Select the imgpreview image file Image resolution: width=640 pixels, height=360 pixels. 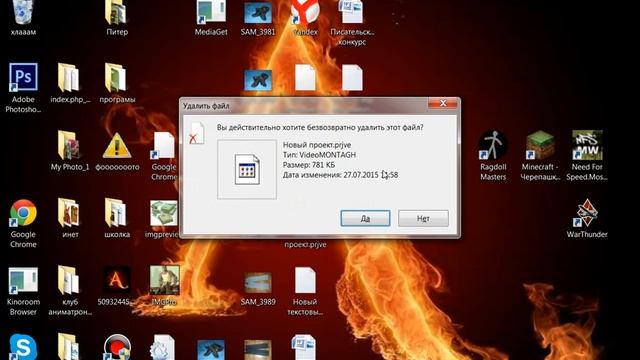coord(163,218)
